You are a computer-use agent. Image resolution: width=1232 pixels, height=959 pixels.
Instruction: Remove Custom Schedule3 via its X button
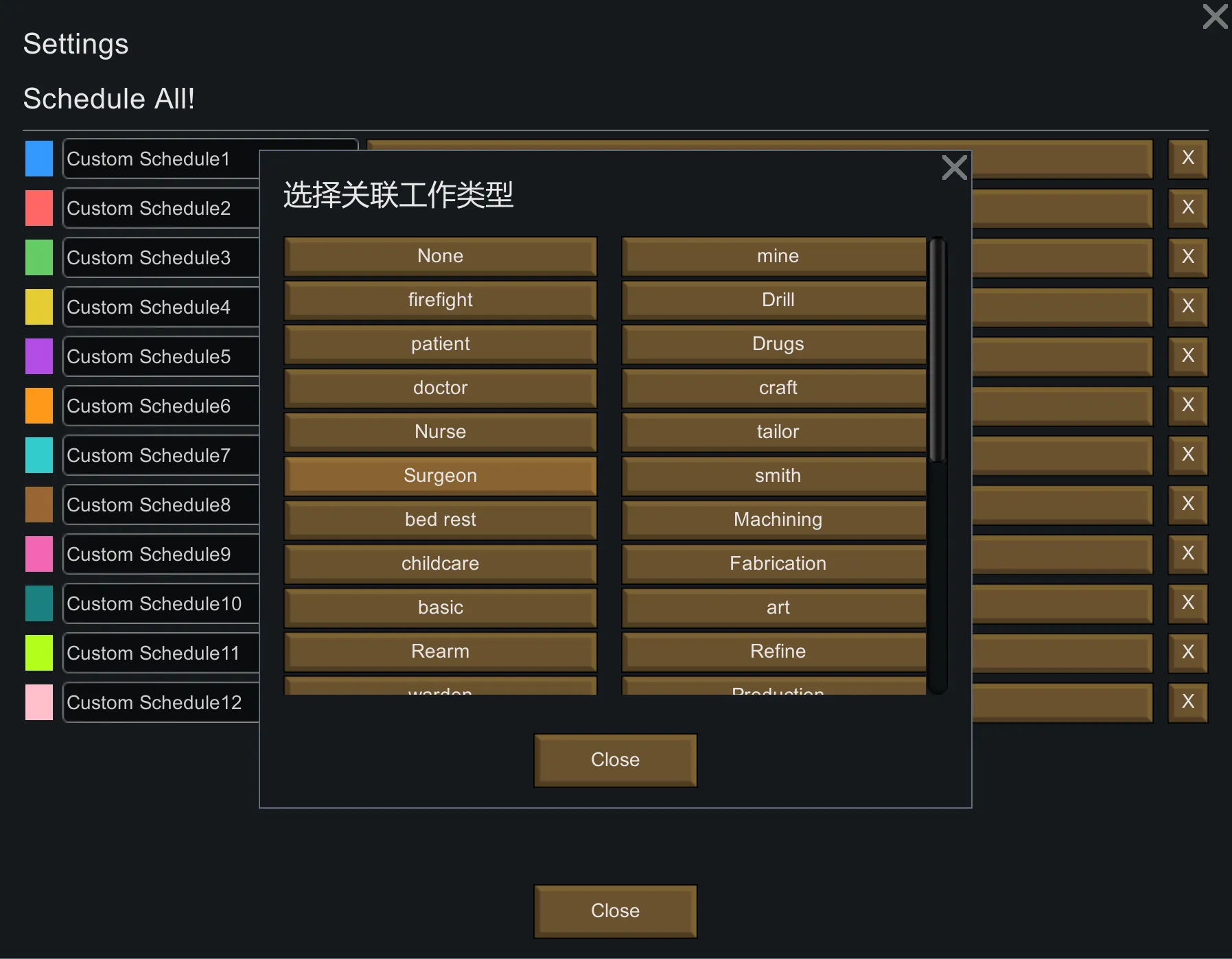(1187, 257)
